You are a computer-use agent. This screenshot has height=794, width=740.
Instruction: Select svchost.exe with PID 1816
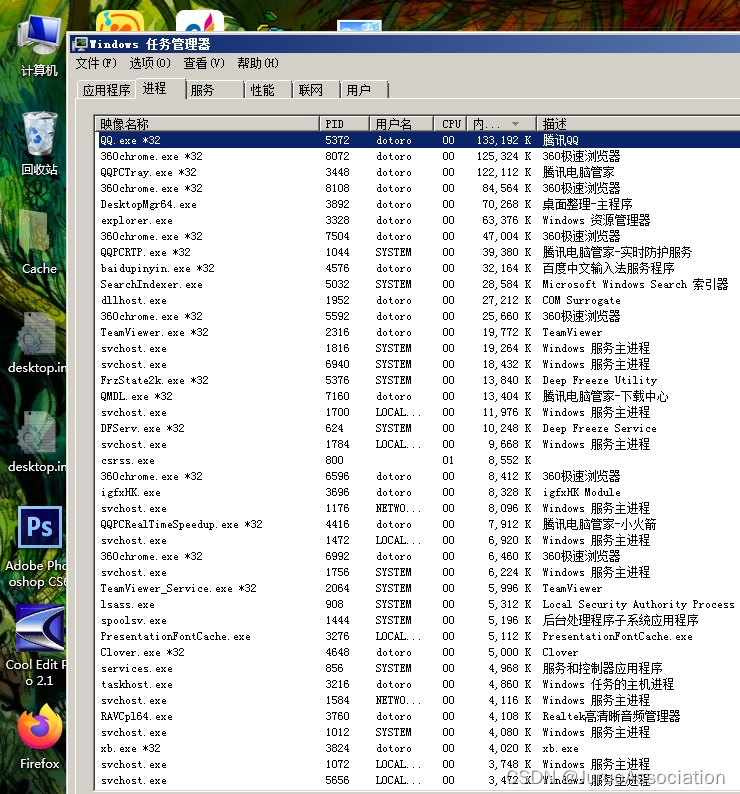[418, 348]
